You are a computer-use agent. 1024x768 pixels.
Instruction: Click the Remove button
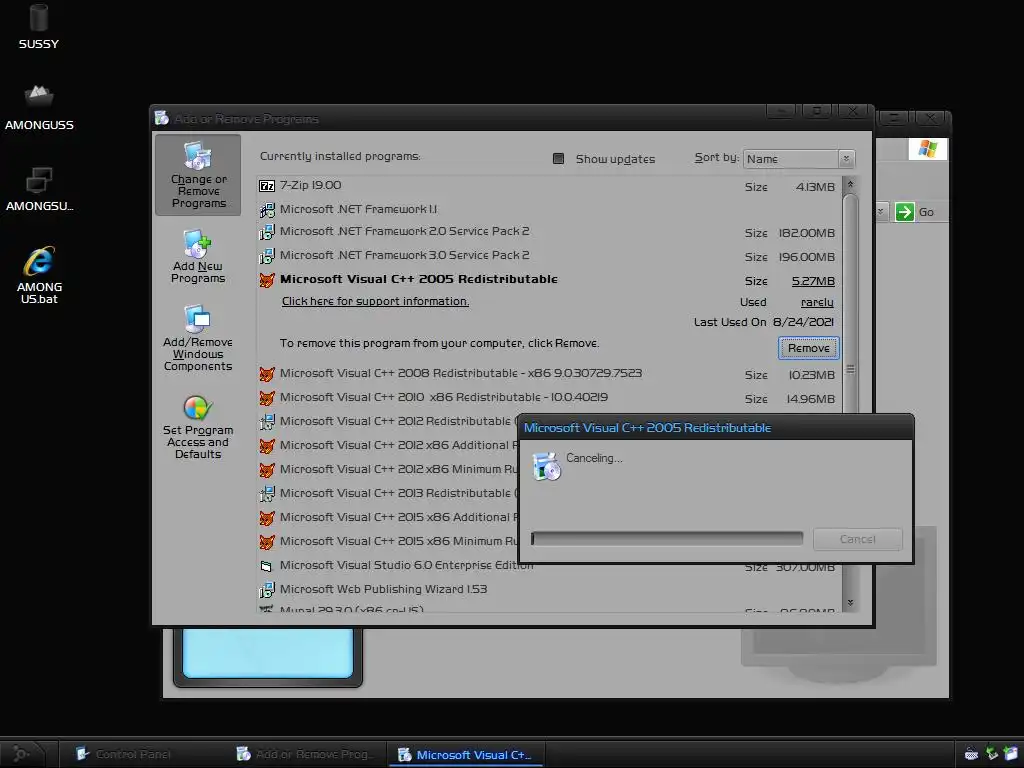point(808,348)
